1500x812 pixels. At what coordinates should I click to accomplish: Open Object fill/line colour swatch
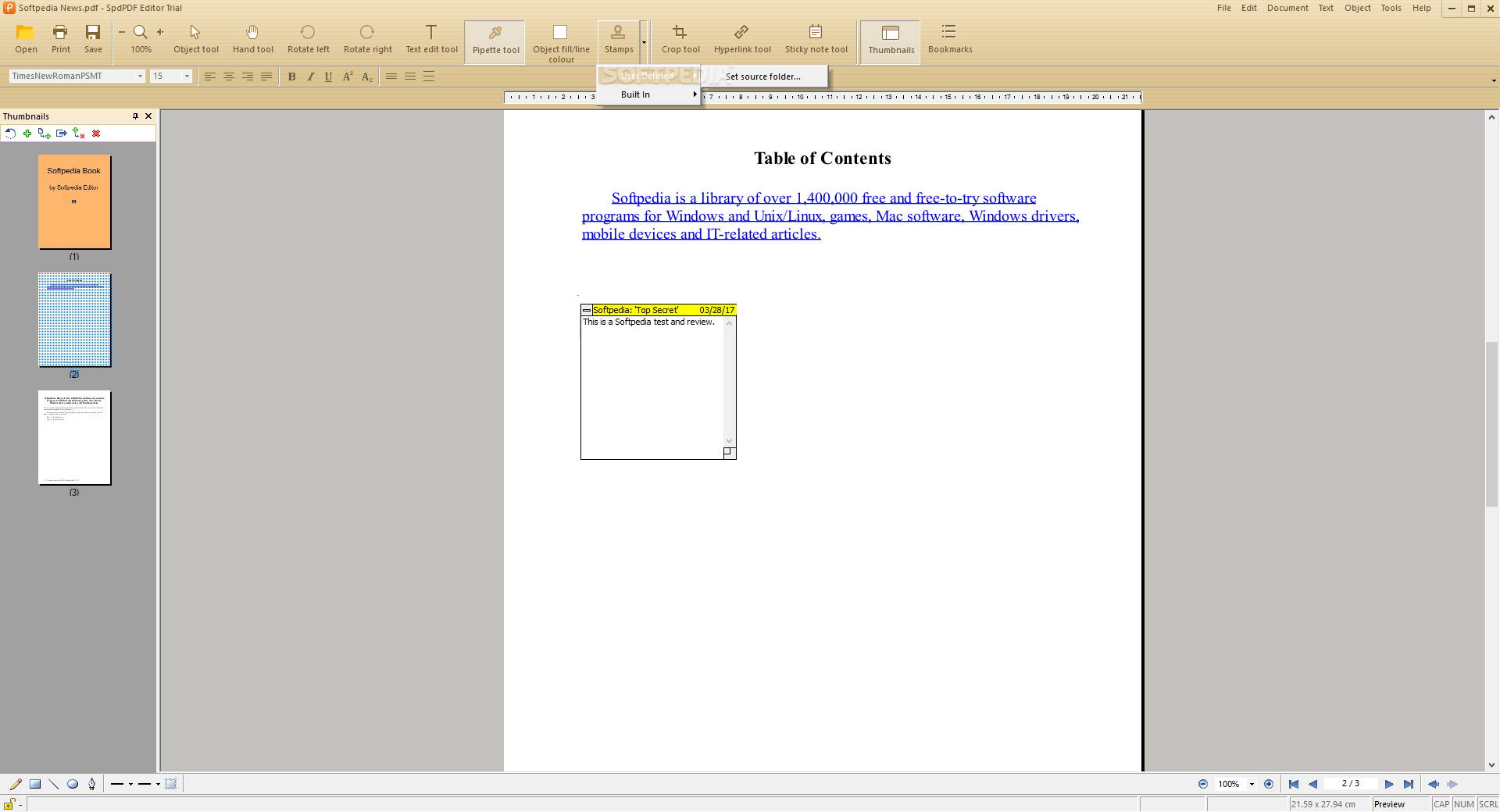point(560,33)
